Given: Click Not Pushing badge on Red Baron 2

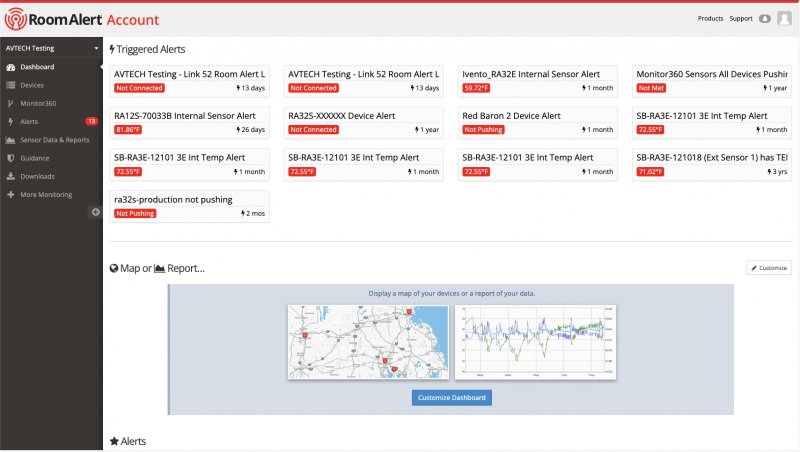Looking at the screenshot, I should [483, 130].
